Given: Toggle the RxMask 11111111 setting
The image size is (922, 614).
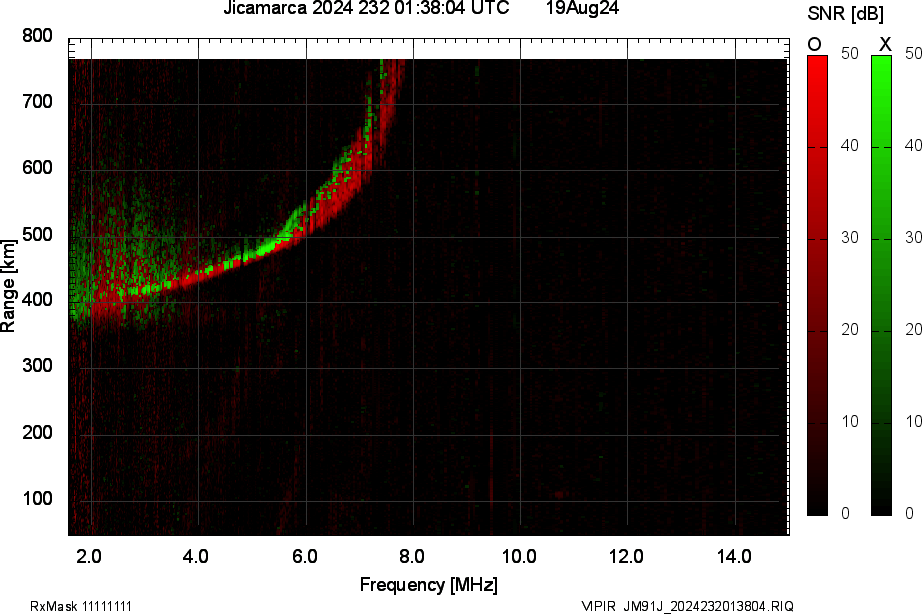Looking at the screenshot, I should 82,604.
